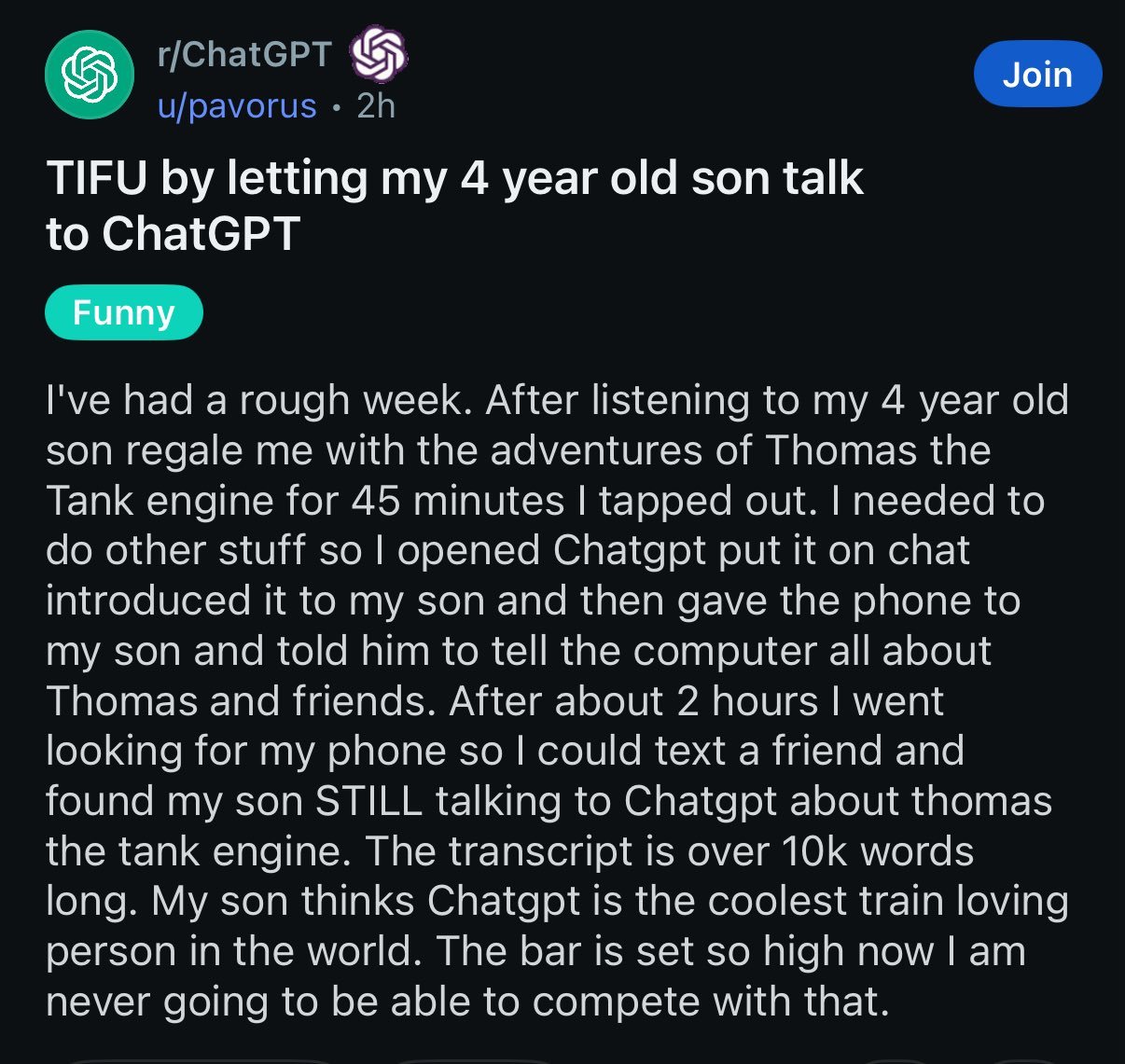Click the purple OpenAI badge beside r/ChatGPT

[x=377, y=54]
